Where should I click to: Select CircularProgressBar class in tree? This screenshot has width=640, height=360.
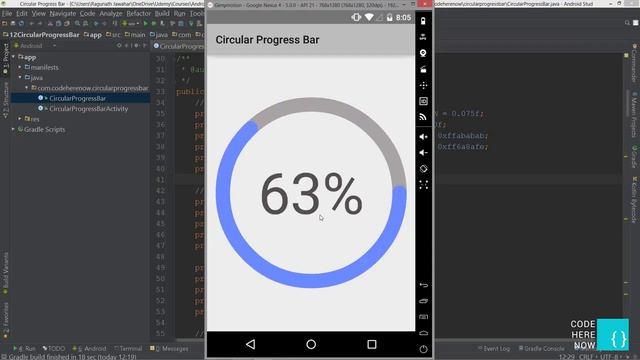pyautogui.click(x=77, y=98)
